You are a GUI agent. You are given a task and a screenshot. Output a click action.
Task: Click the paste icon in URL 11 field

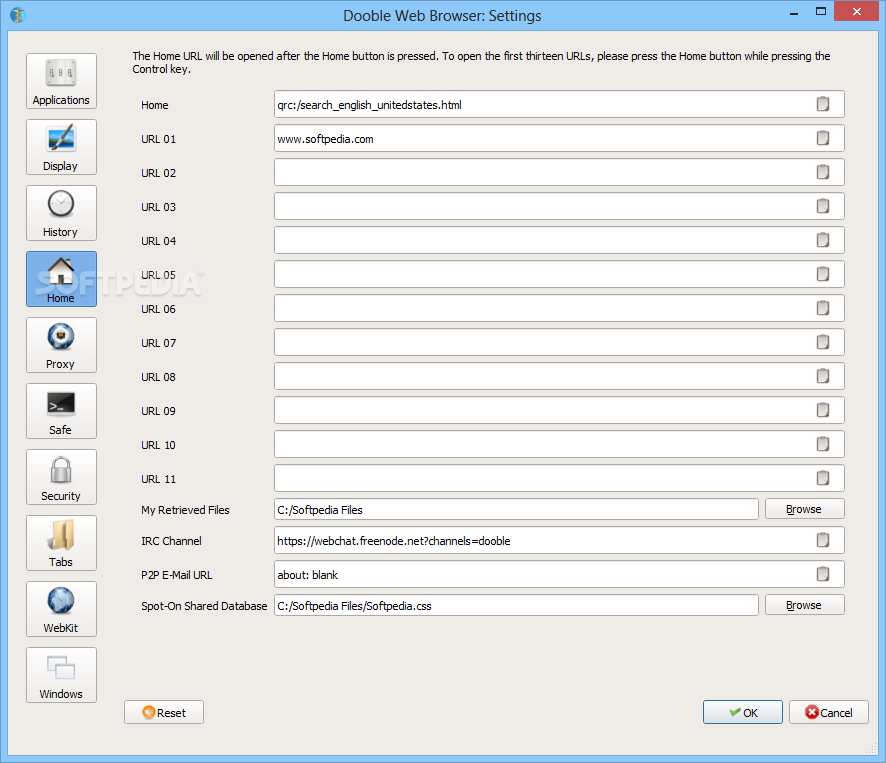tap(823, 478)
